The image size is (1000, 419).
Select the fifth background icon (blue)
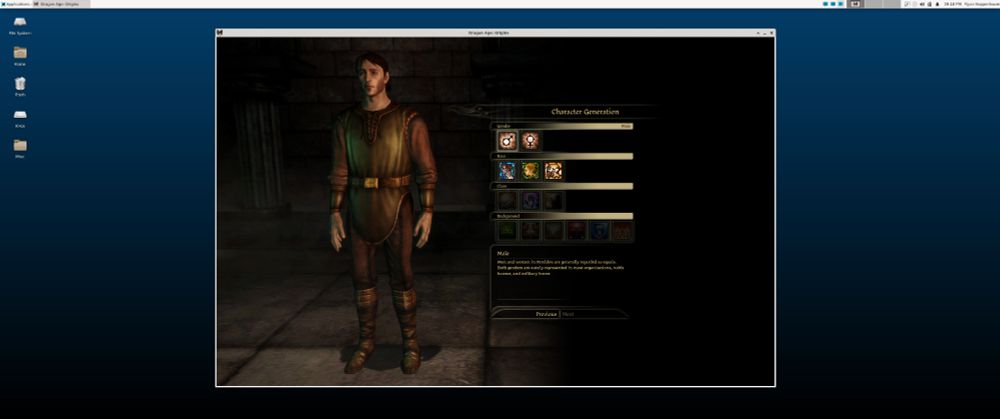tap(599, 230)
